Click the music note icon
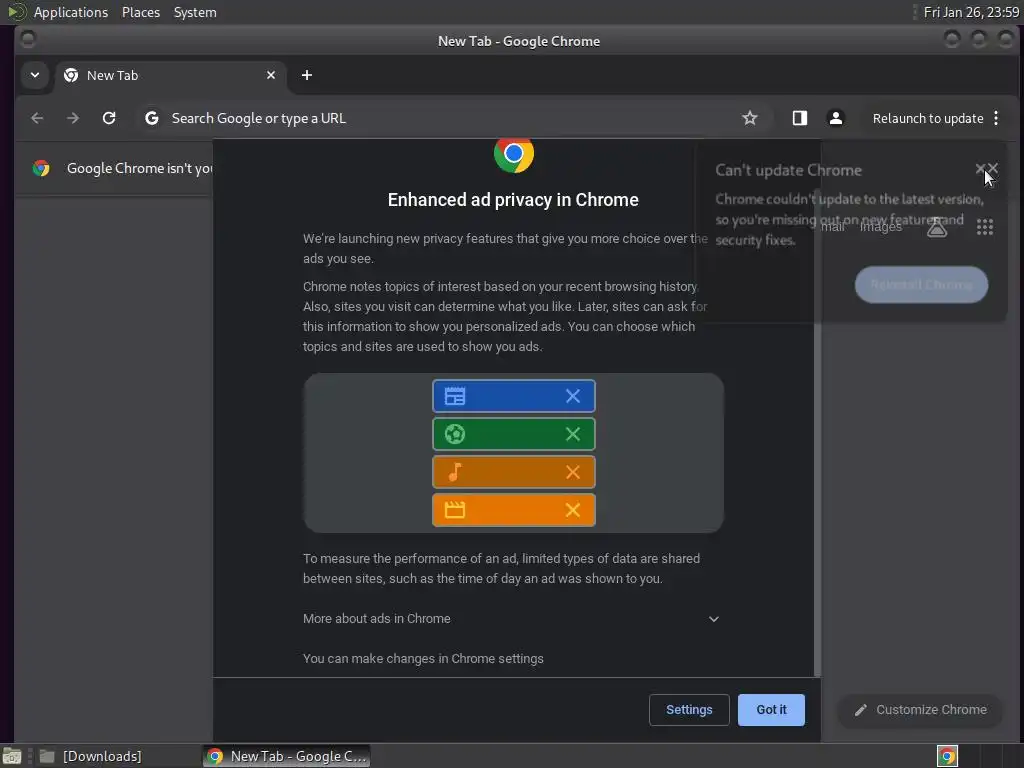The image size is (1024, 768). pyautogui.click(x=455, y=472)
